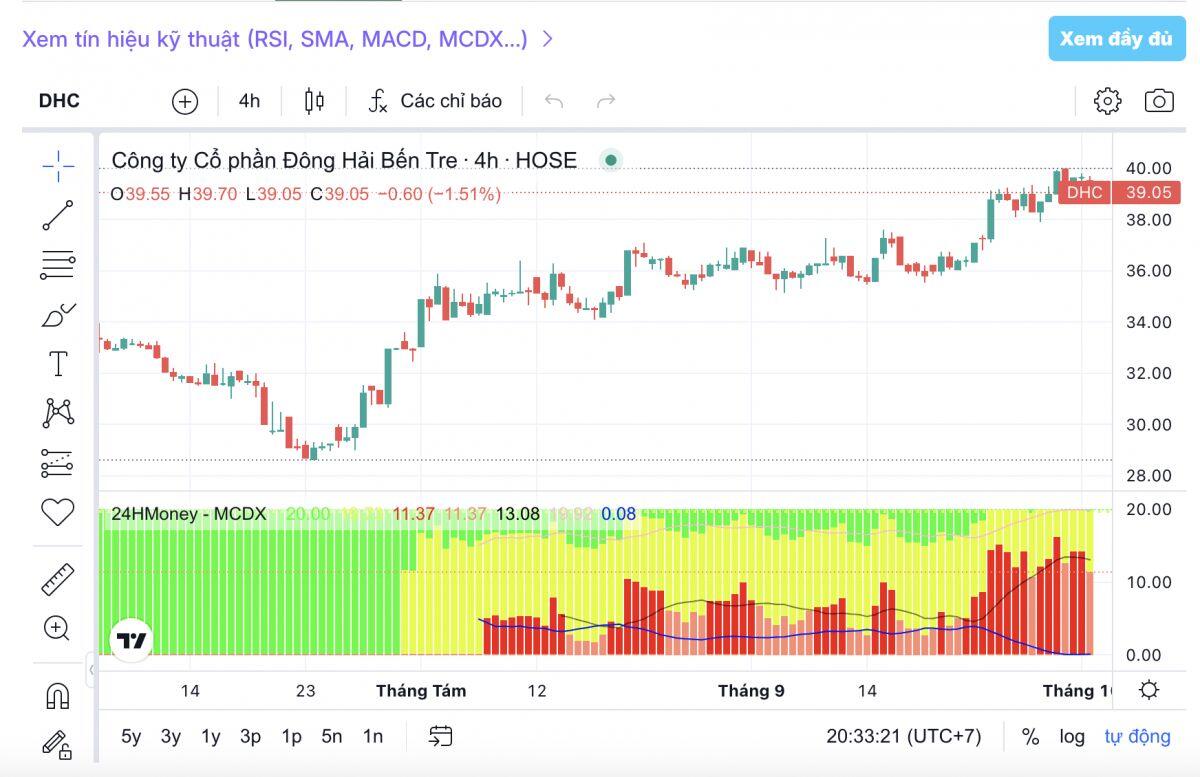Toggle log scale mode
1200x777 pixels.
click(x=1072, y=737)
